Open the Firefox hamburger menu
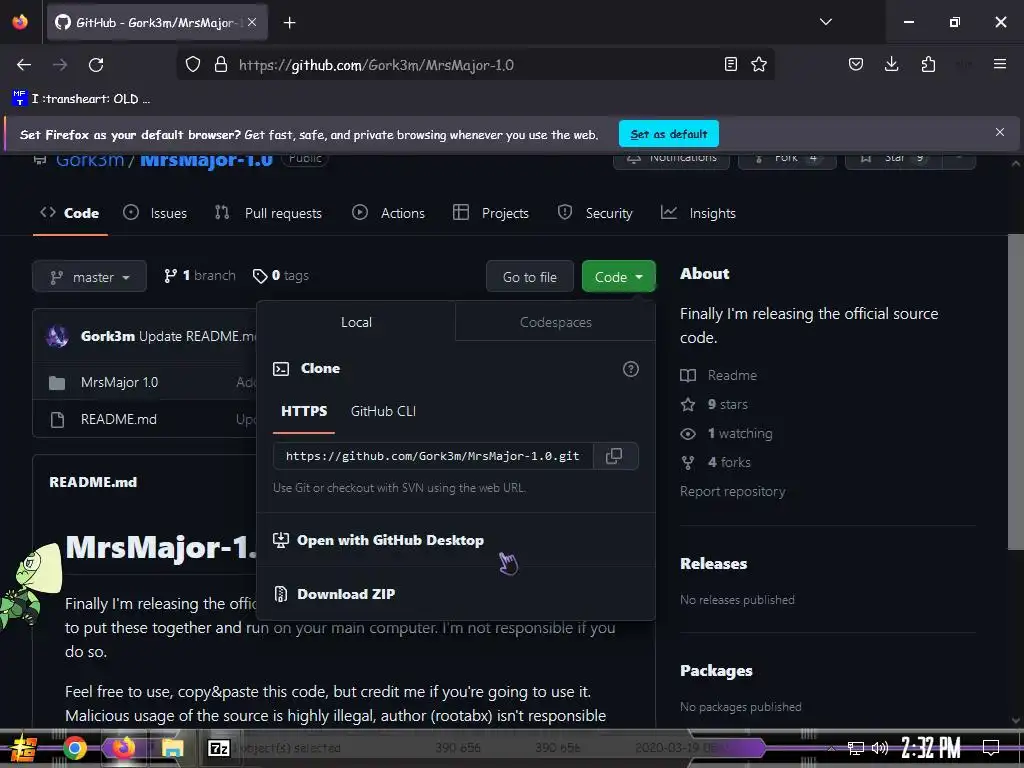The image size is (1024, 768). pyautogui.click(x=1000, y=64)
